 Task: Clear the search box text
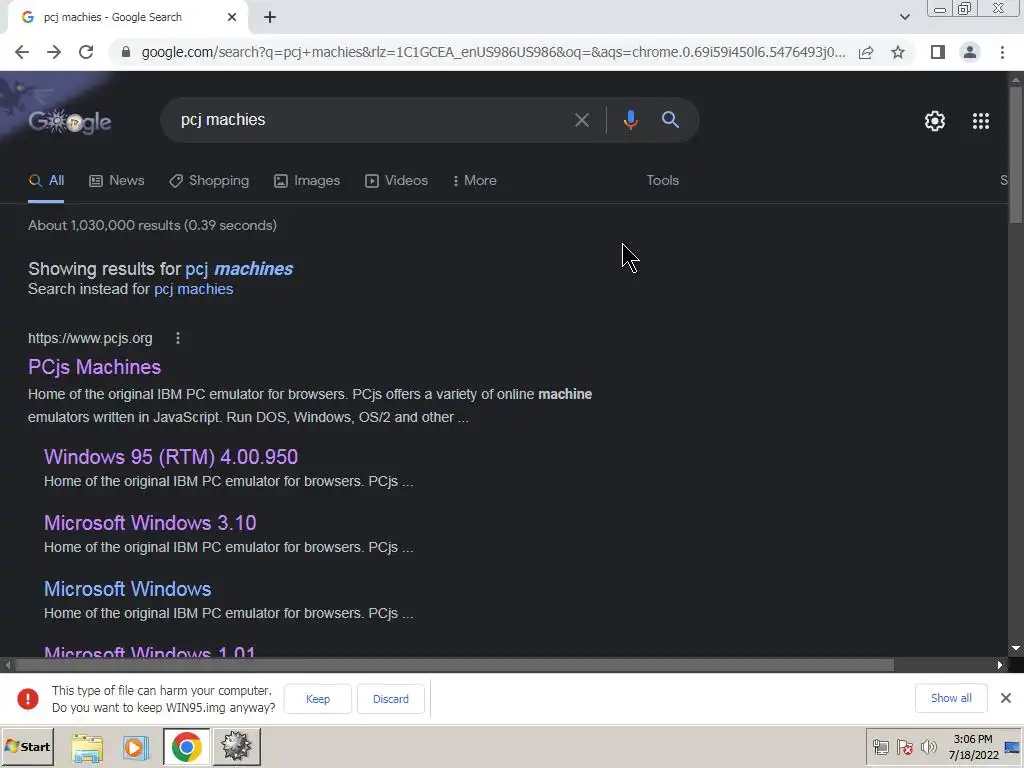click(581, 120)
